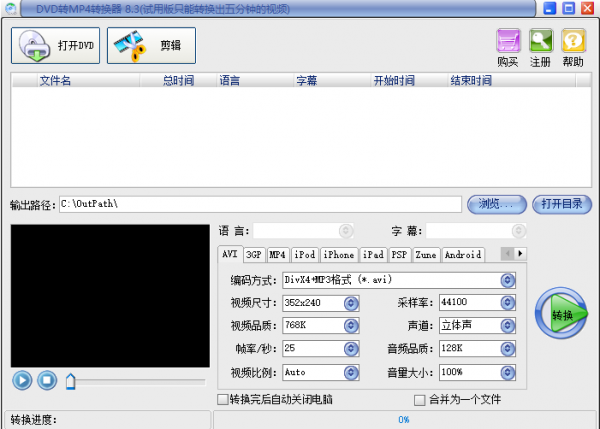600x429 pixels.
Task: Open the 字幕 selection dropdown
Action: coord(518,231)
